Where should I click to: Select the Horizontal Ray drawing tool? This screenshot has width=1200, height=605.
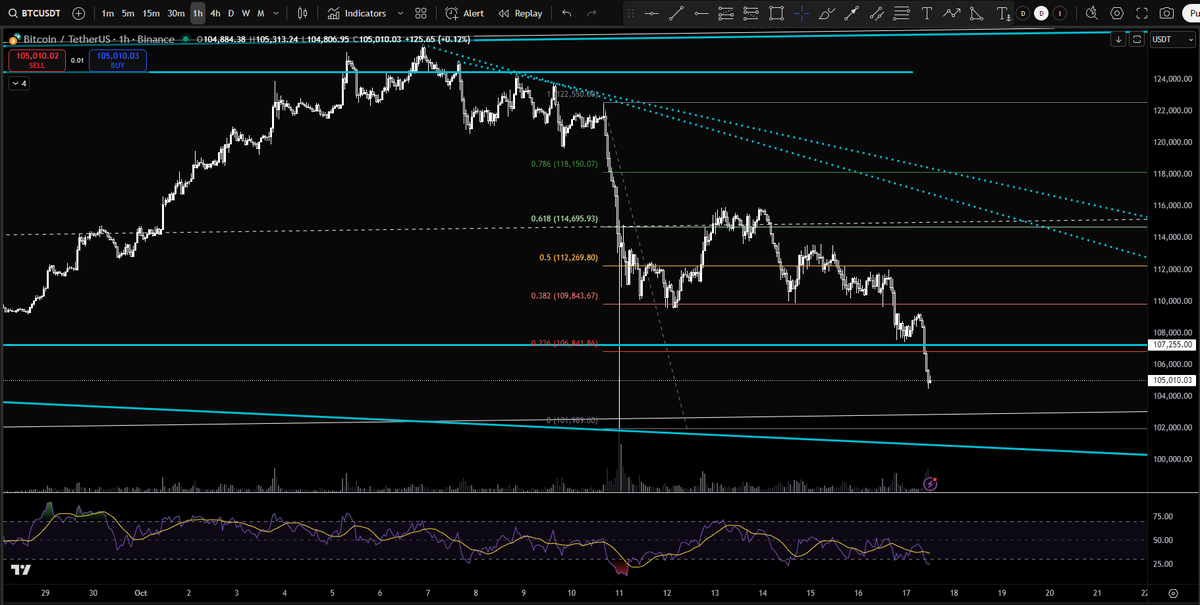(x=701, y=13)
